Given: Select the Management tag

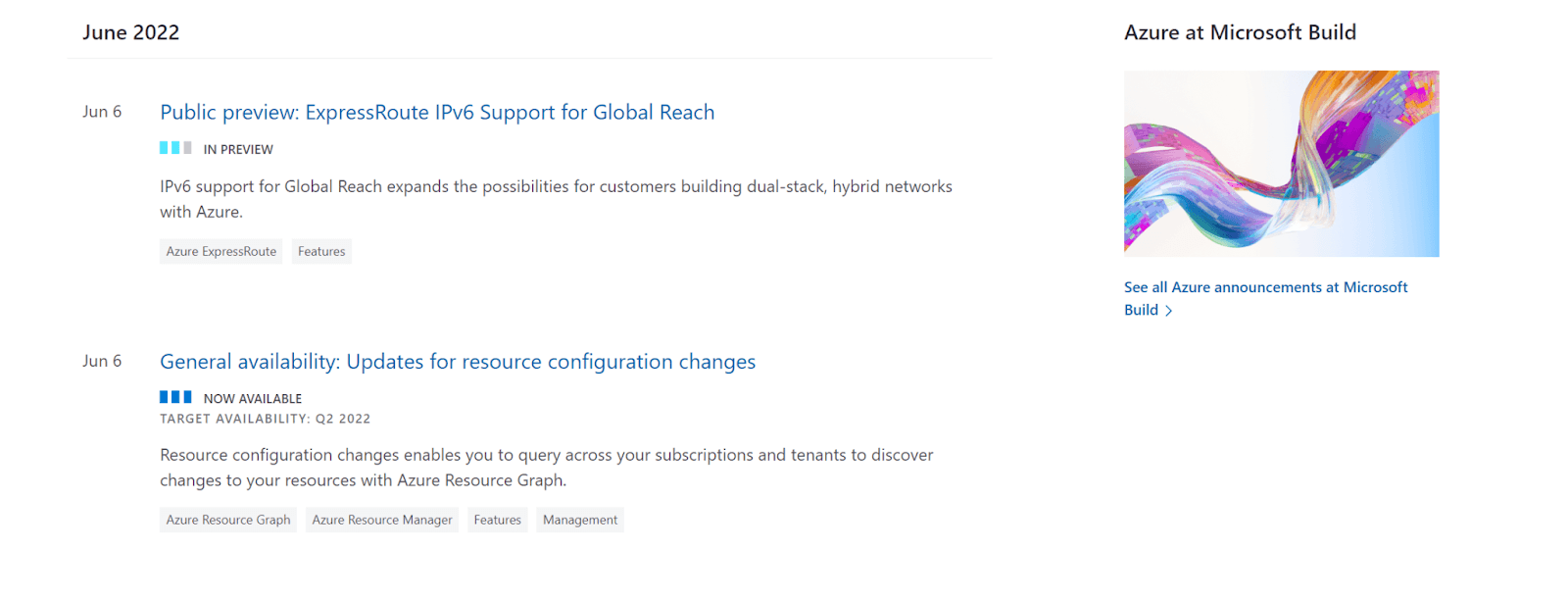Looking at the screenshot, I should [x=580, y=521].
